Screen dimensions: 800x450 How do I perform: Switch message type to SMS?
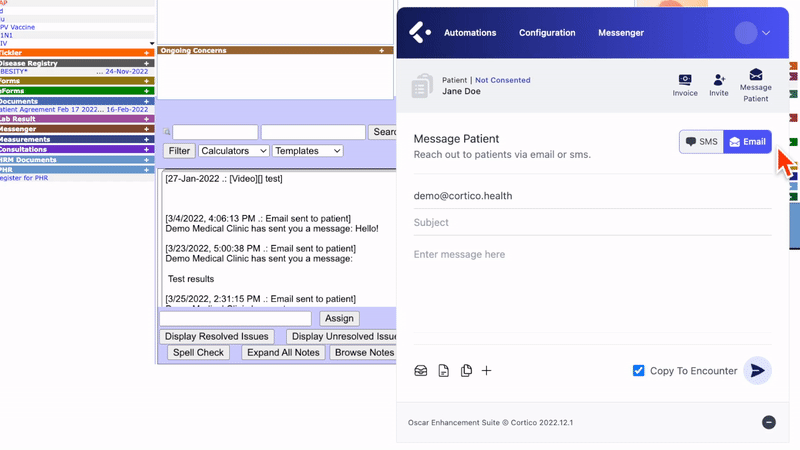click(702, 142)
